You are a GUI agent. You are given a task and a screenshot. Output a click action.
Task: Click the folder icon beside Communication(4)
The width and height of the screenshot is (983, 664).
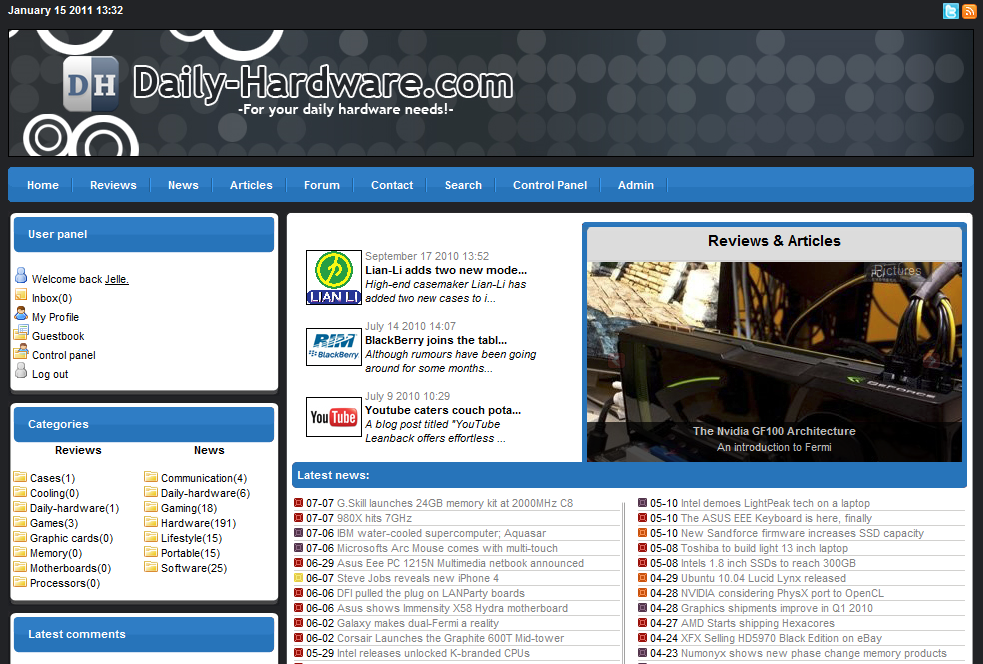pyautogui.click(x=151, y=477)
